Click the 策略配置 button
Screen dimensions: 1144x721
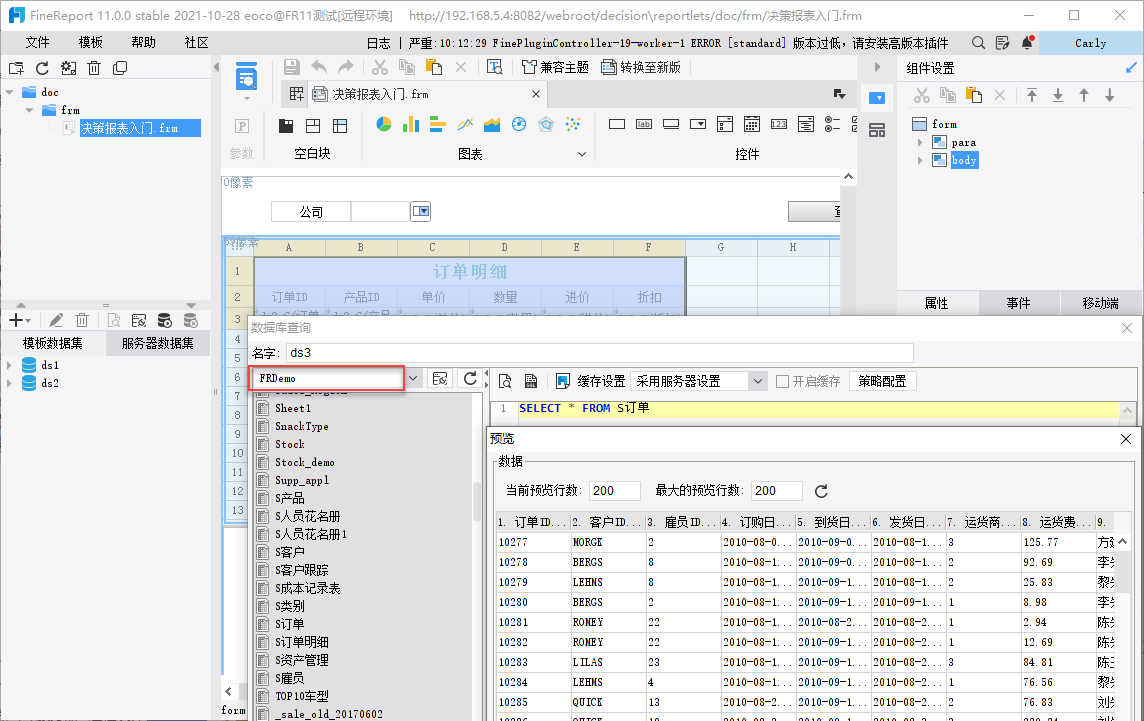[883, 381]
